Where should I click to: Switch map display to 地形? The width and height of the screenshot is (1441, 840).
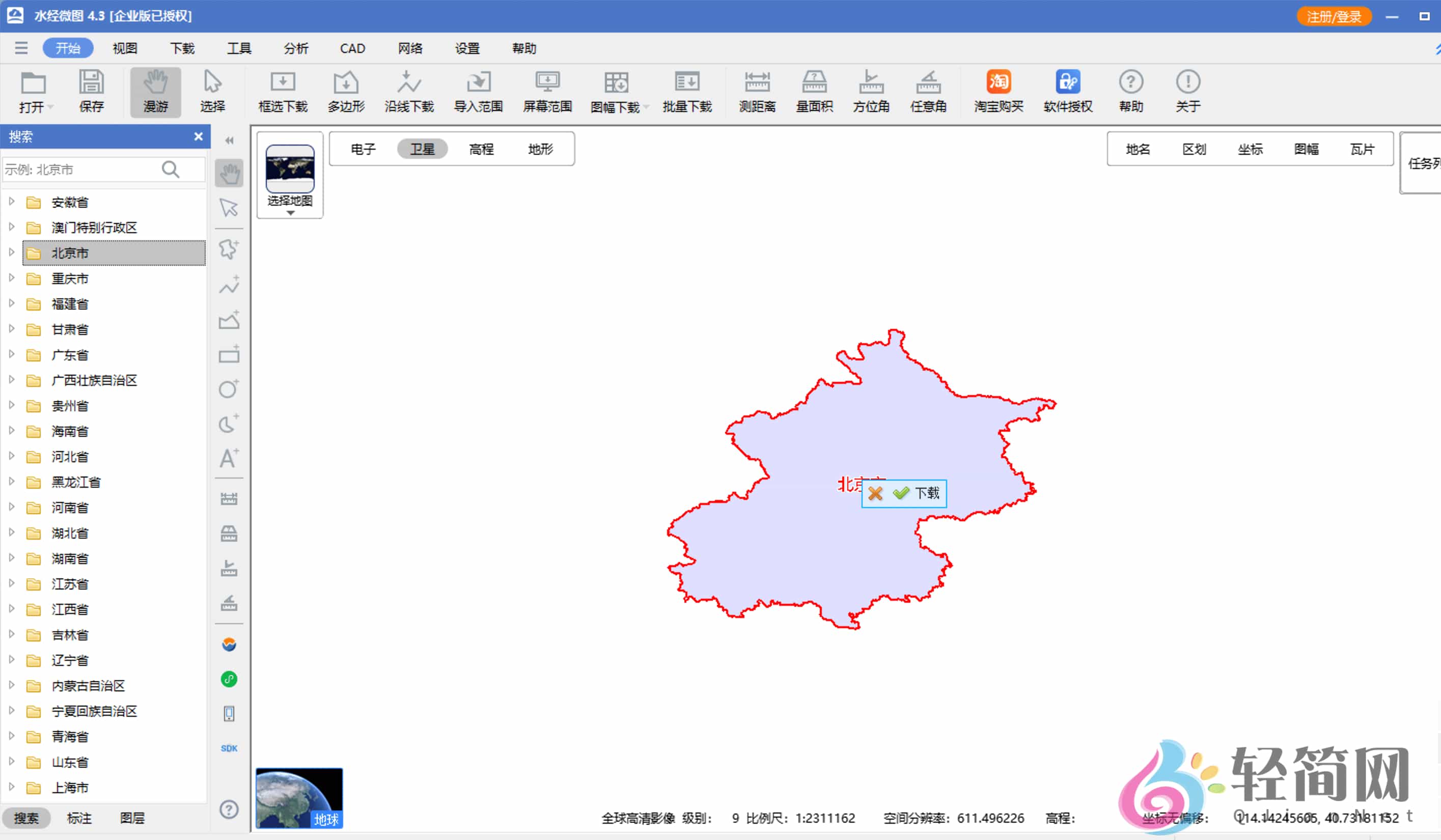540,149
